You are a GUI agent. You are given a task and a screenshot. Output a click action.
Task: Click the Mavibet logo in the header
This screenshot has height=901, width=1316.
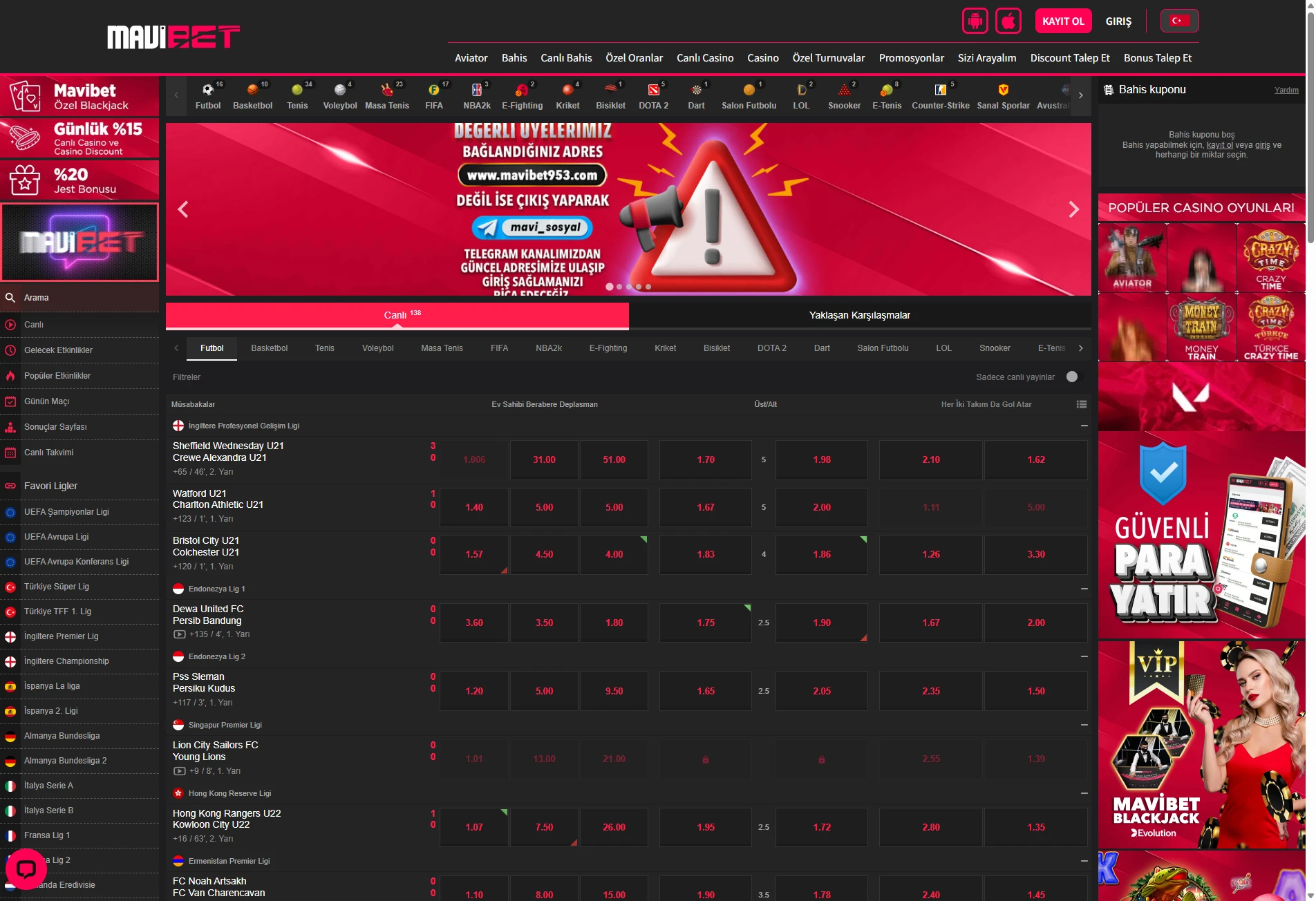173,37
